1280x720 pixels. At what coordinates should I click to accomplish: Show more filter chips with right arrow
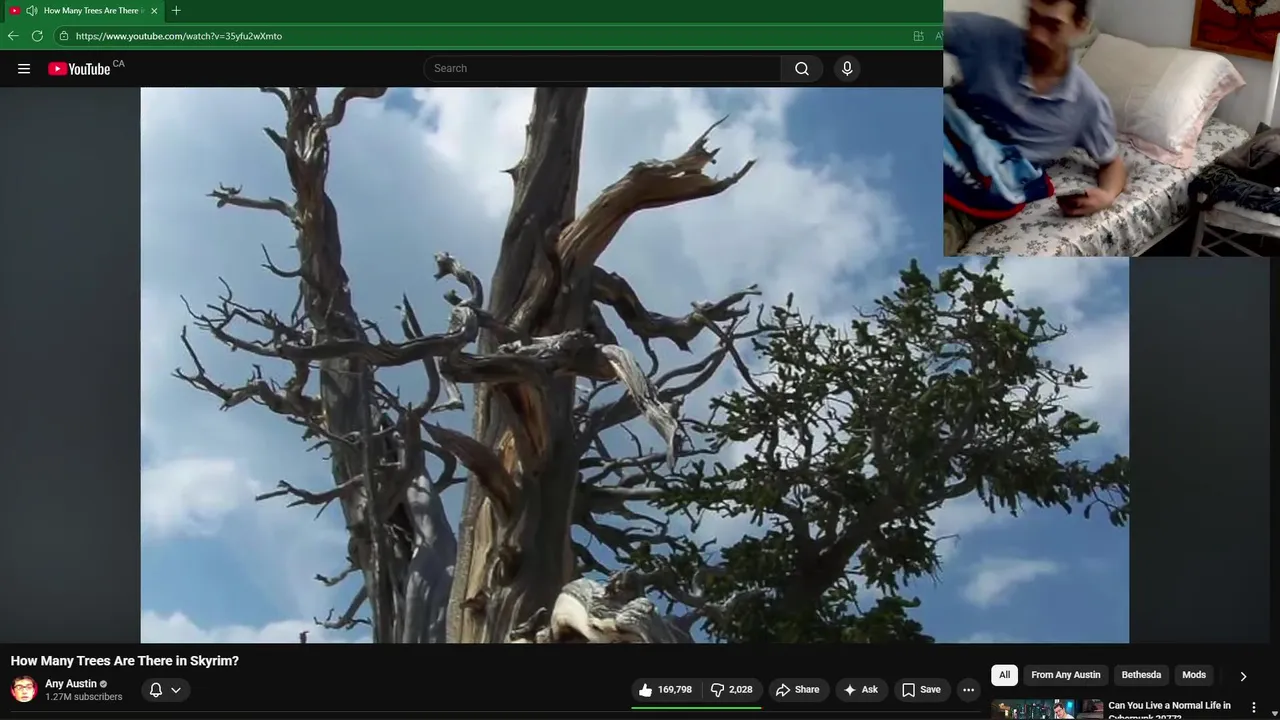point(1243,676)
